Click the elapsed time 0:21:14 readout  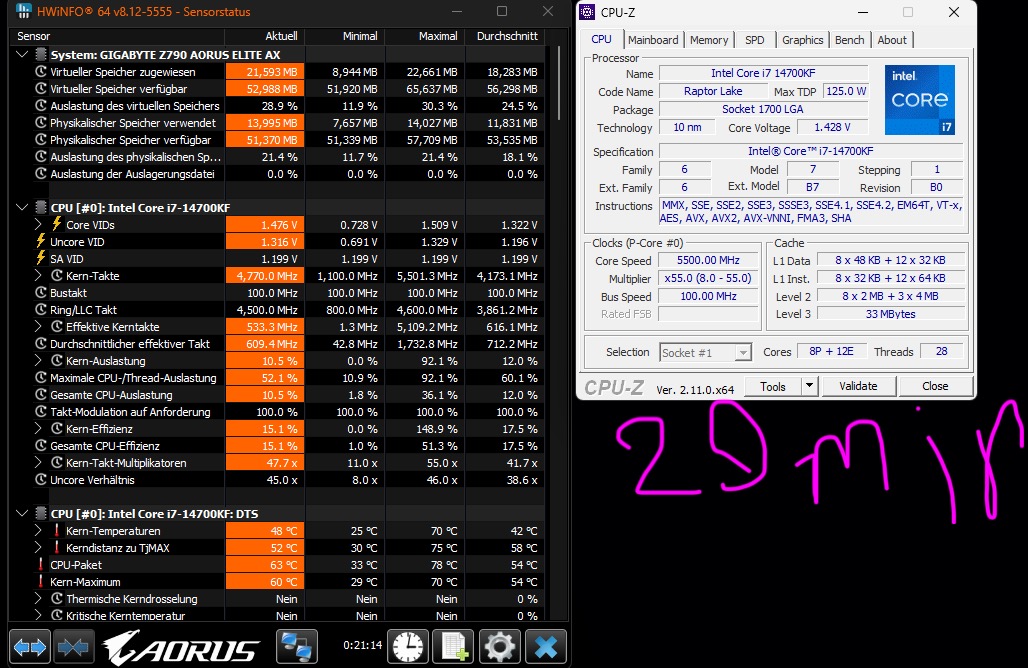pyautogui.click(x=363, y=645)
